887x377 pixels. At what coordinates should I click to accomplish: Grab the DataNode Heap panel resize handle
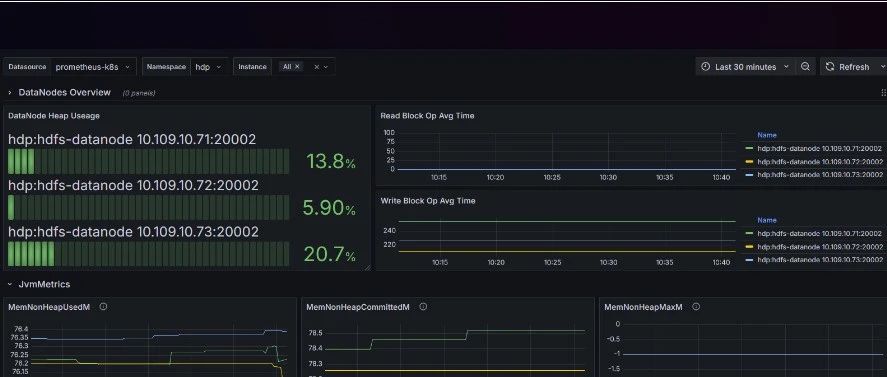point(368,267)
